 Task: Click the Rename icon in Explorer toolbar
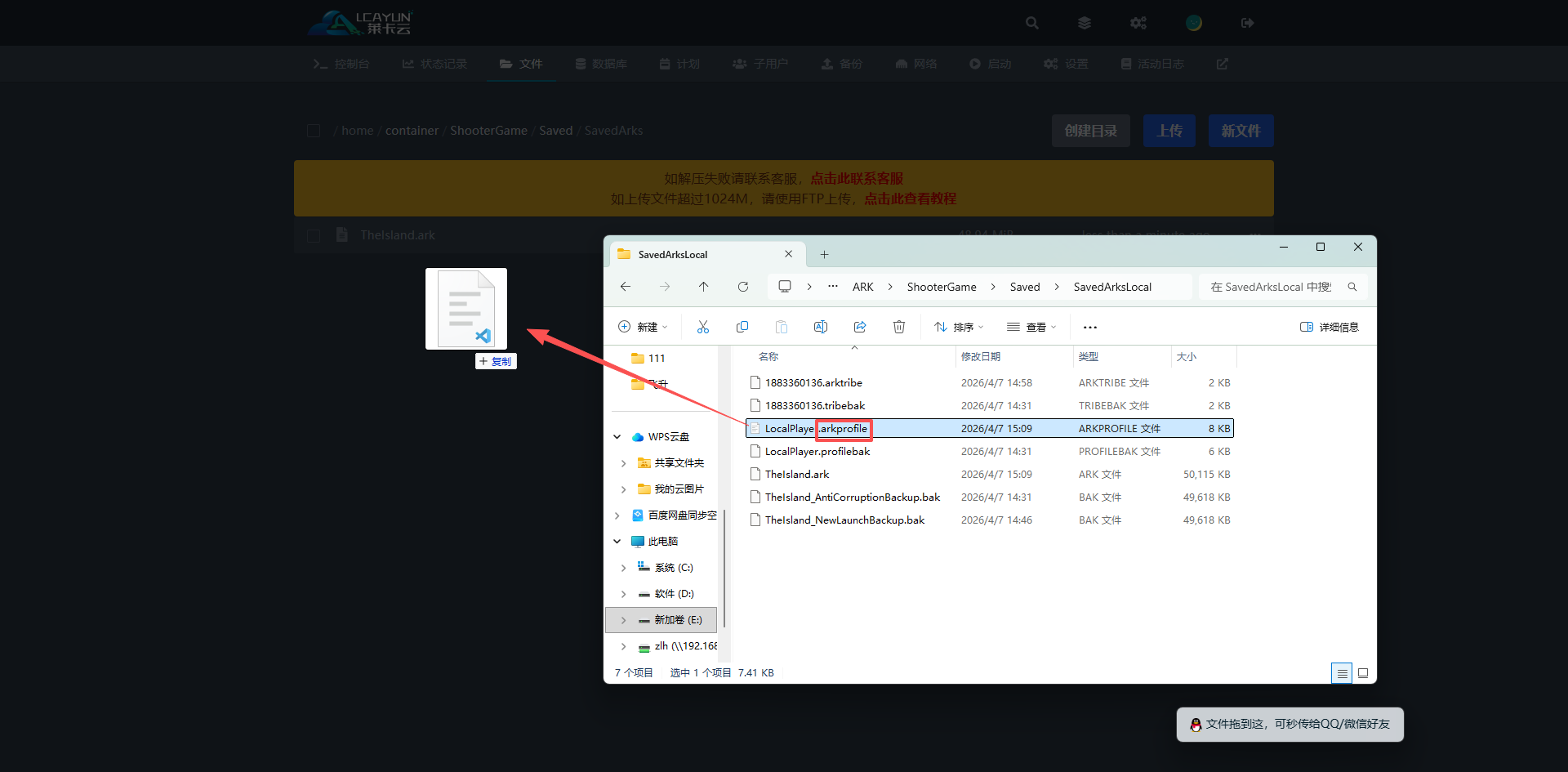820,327
